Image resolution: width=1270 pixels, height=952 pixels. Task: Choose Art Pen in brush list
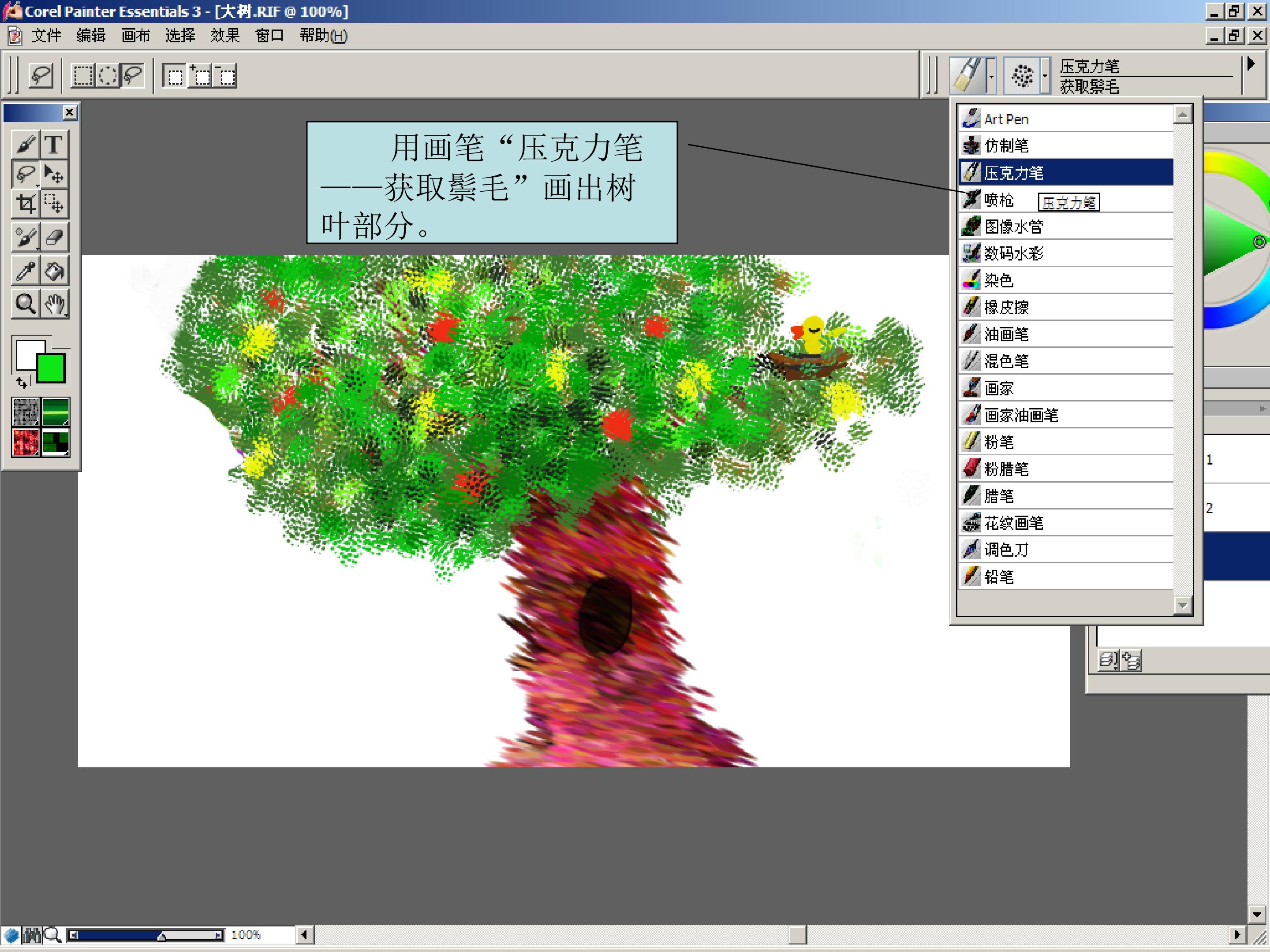coord(1066,119)
